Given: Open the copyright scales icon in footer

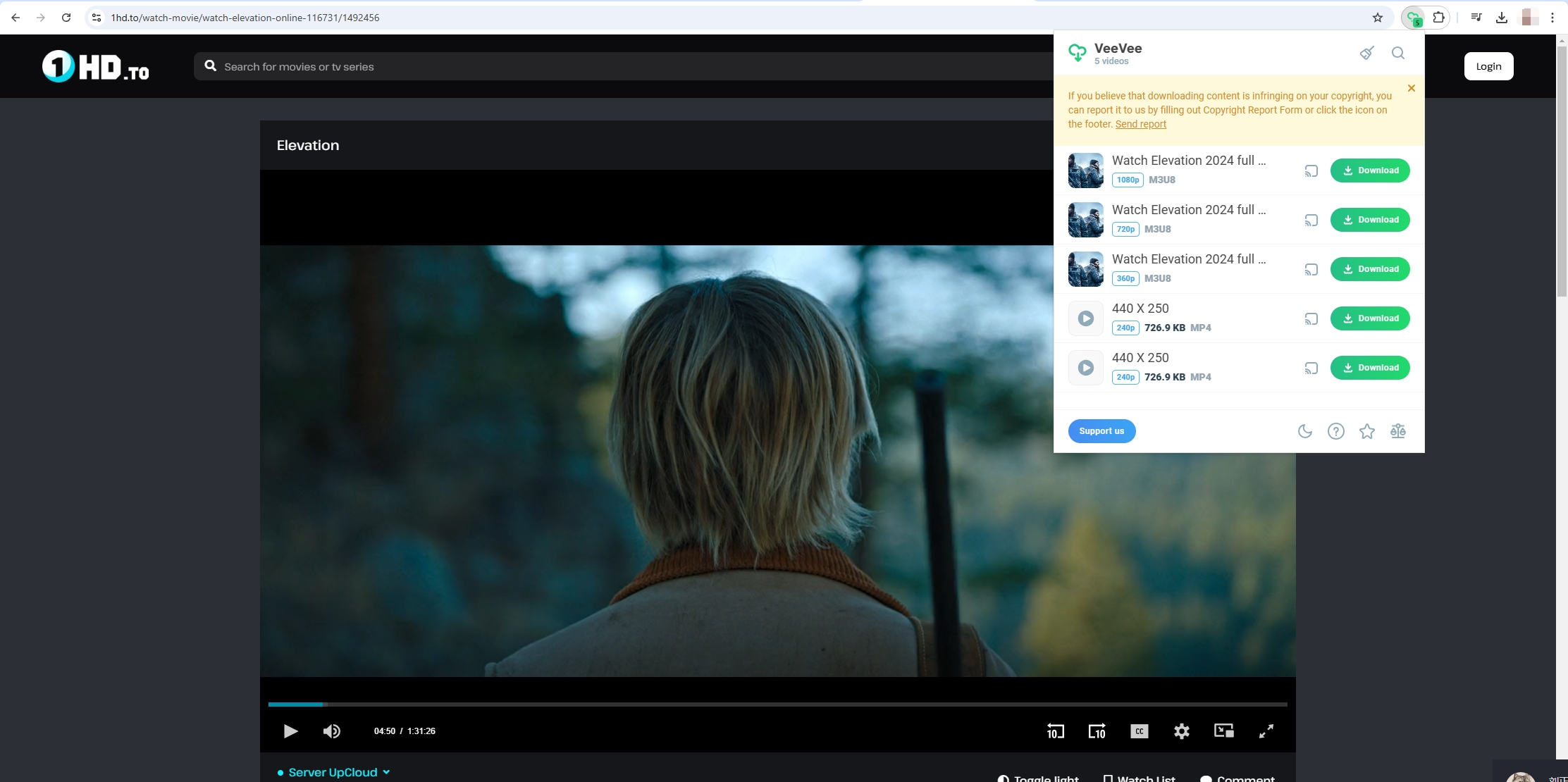Looking at the screenshot, I should click(1398, 431).
